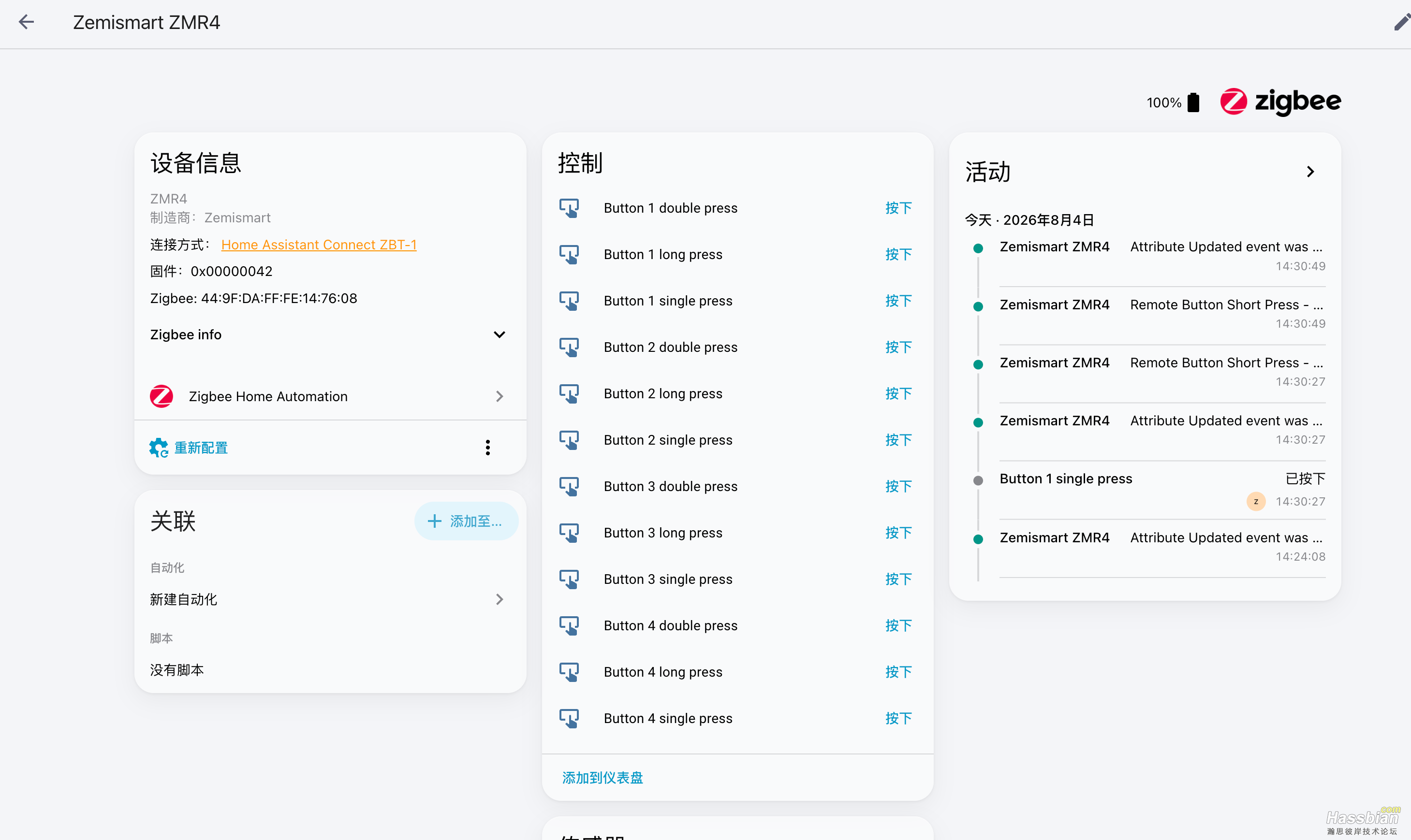Click the pencil edit icon

pyautogui.click(x=1401, y=23)
